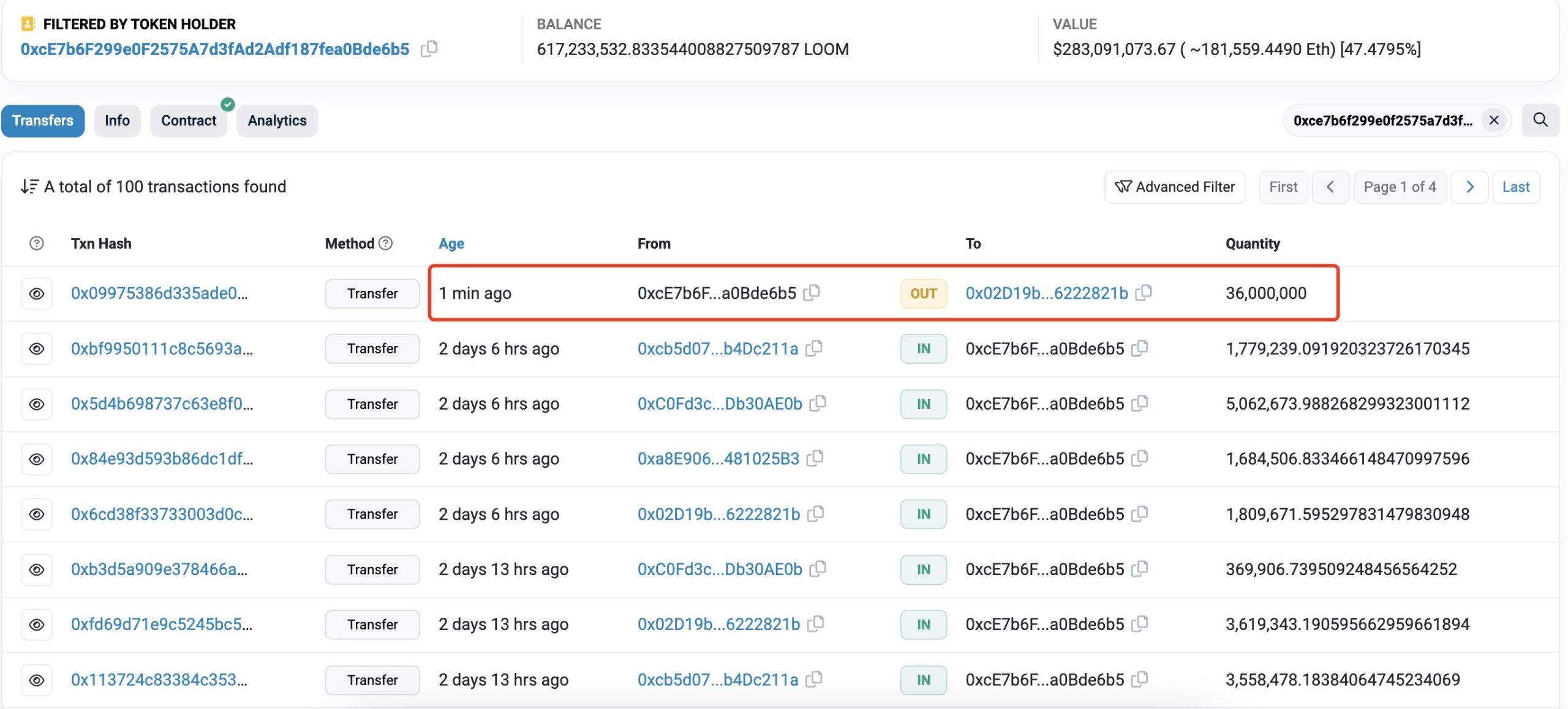
Task: Open the Advanced Filter options
Action: pyautogui.click(x=1174, y=187)
